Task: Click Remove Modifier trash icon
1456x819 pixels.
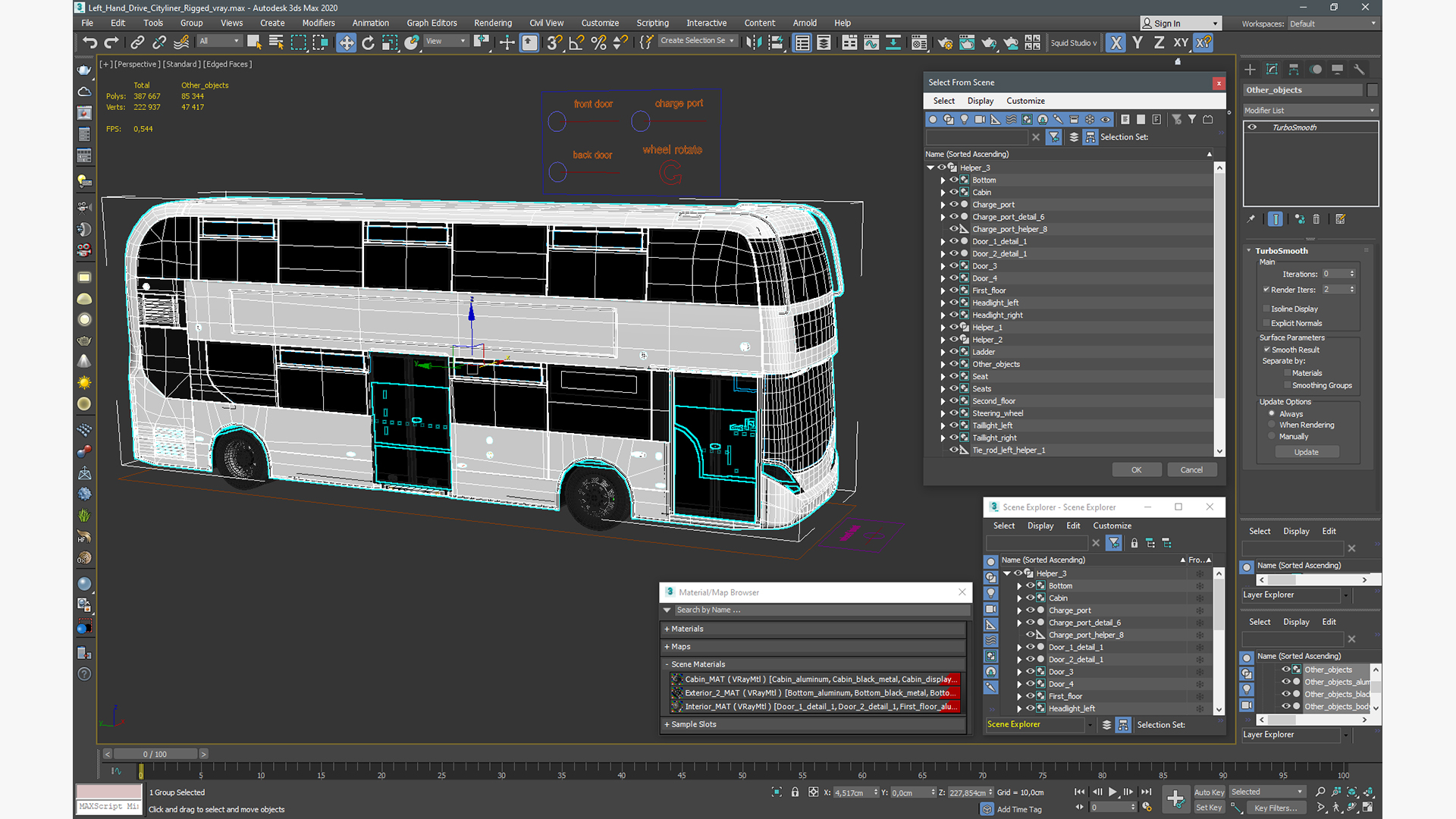Action: click(x=1316, y=219)
